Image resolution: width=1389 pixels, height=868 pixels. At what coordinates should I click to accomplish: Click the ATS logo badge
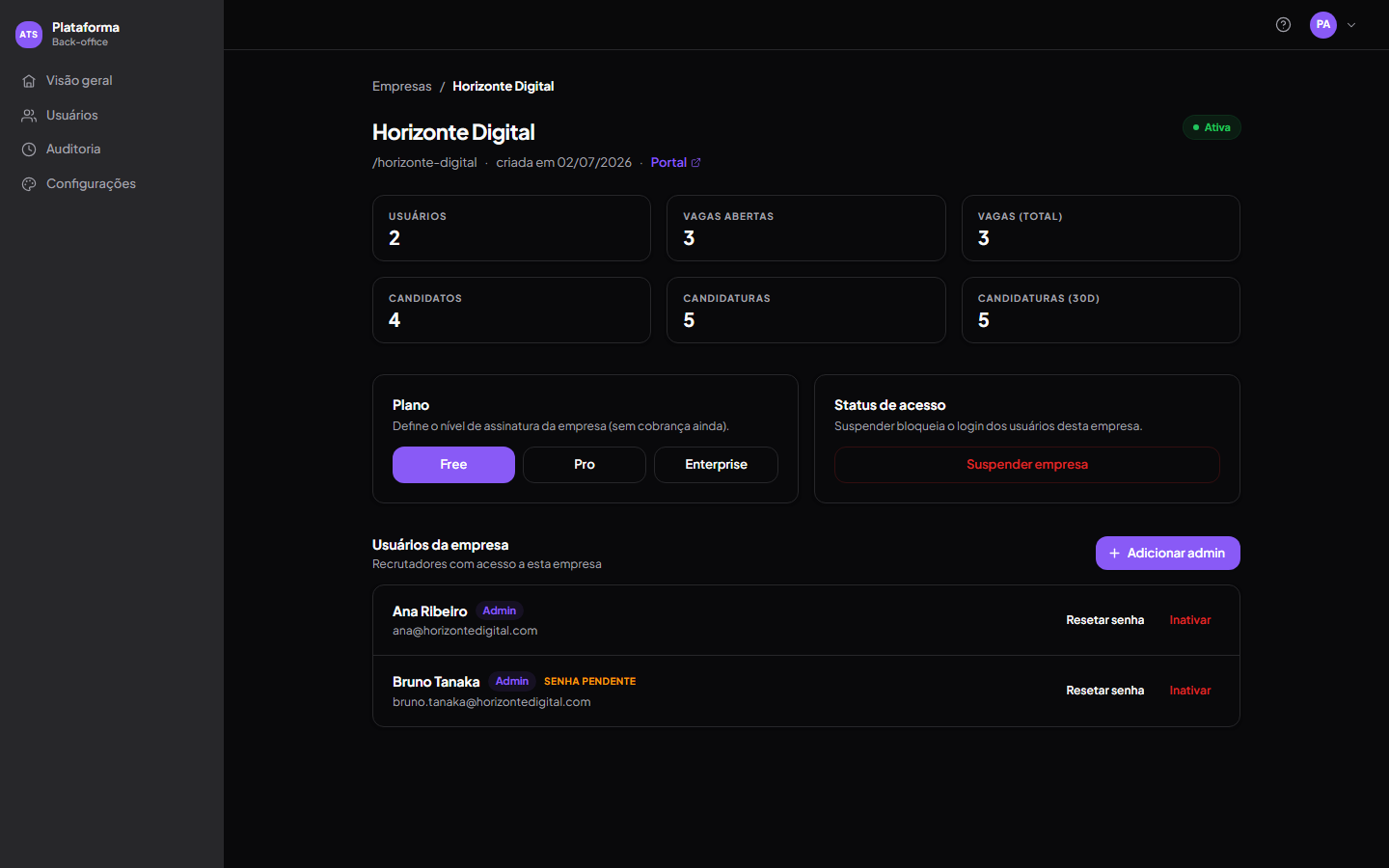(x=29, y=35)
